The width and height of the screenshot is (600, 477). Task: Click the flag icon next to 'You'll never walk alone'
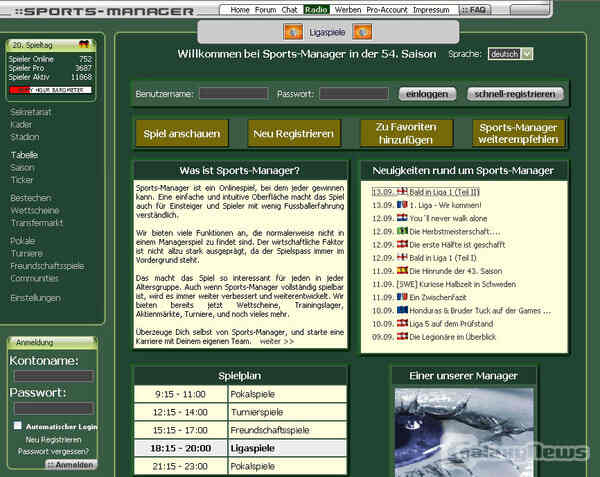click(402, 217)
